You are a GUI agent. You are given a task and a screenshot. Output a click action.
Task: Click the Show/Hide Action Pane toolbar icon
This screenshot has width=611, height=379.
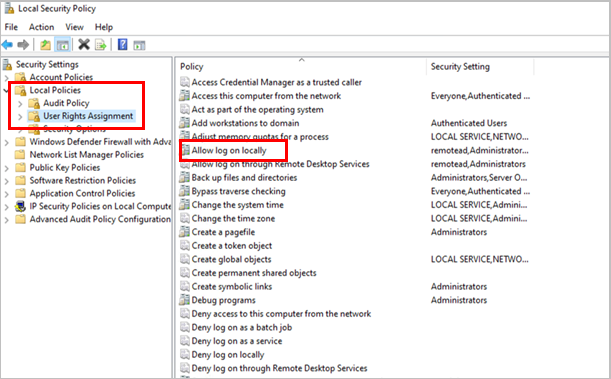140,45
